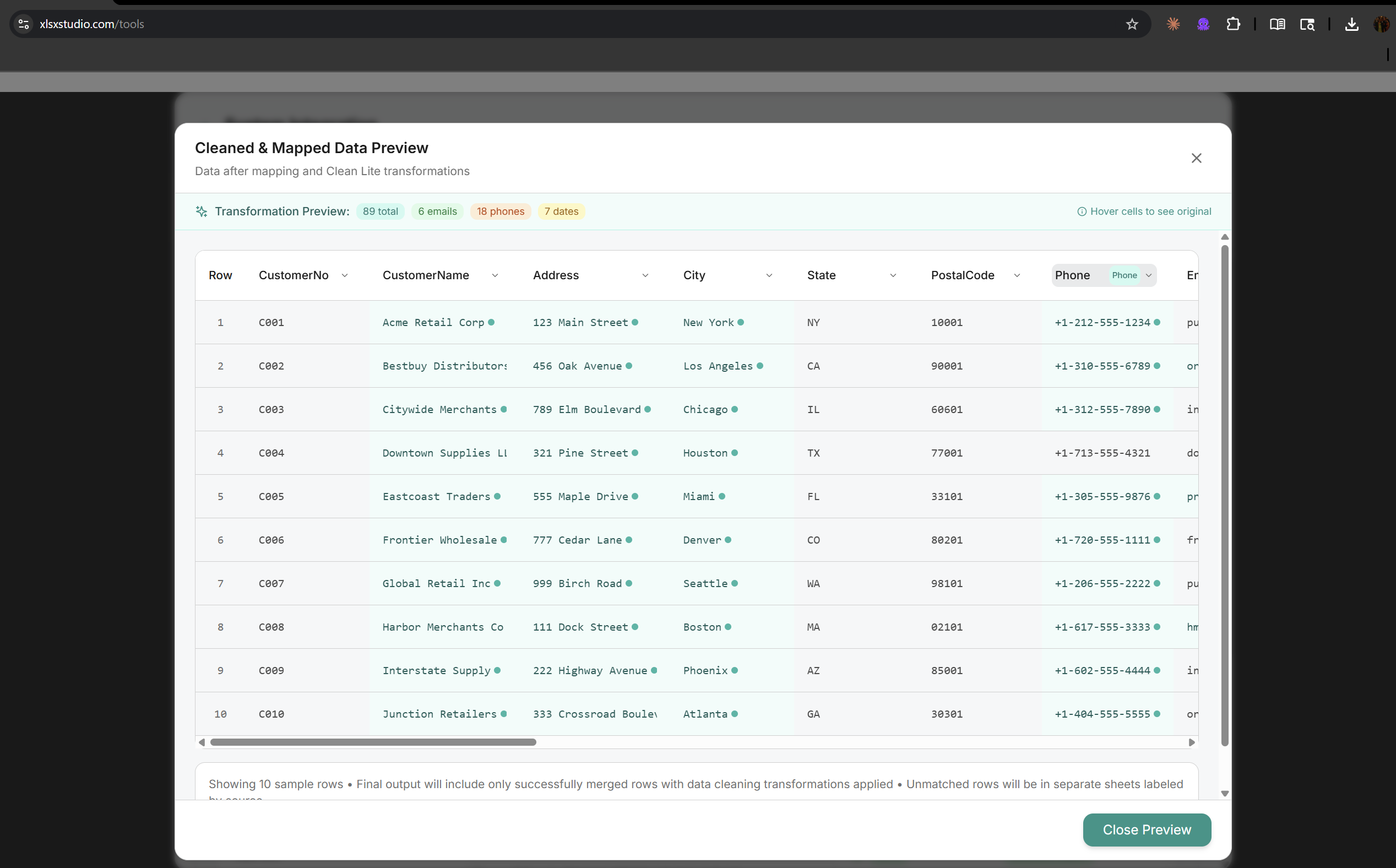The height and width of the screenshot is (868, 1396).
Task: Open browser downloads icon
Action: coord(1351,24)
